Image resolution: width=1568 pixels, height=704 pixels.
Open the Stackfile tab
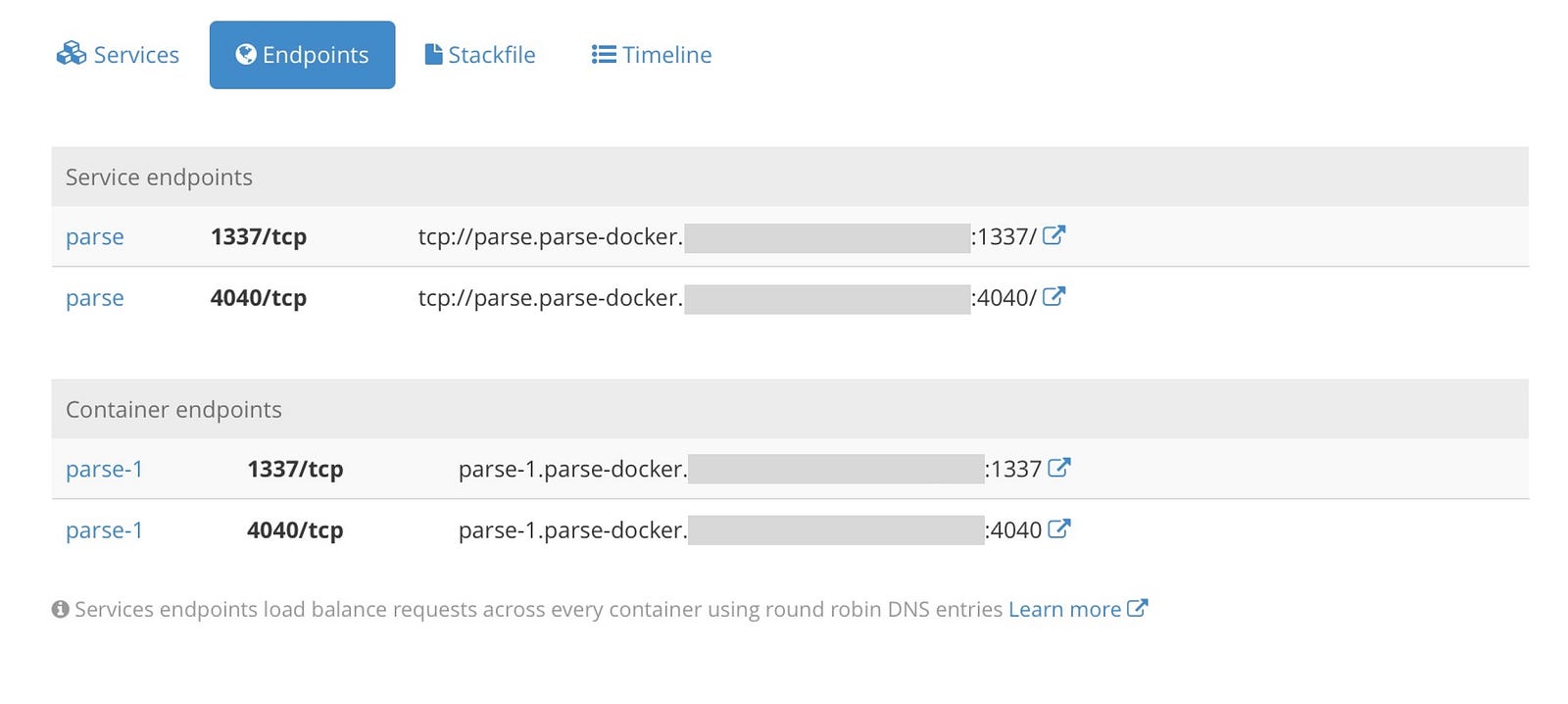click(x=480, y=55)
